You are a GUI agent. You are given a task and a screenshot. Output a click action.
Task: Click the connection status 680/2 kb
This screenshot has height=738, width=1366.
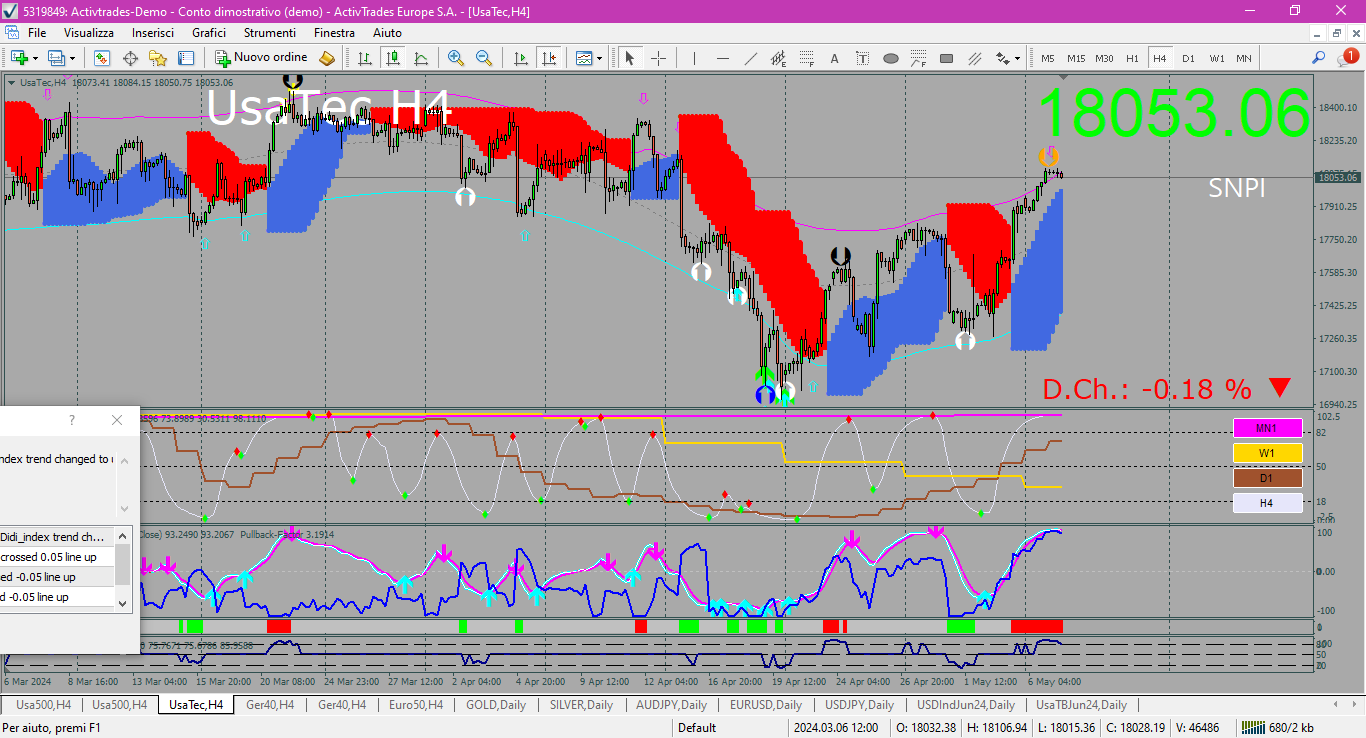pyautogui.click(x=1277, y=728)
